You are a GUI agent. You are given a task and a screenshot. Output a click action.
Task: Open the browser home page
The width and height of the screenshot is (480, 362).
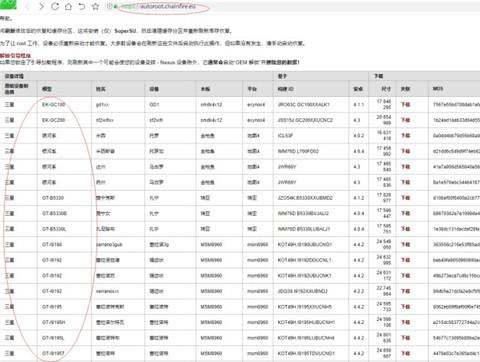pyautogui.click(x=68, y=6)
